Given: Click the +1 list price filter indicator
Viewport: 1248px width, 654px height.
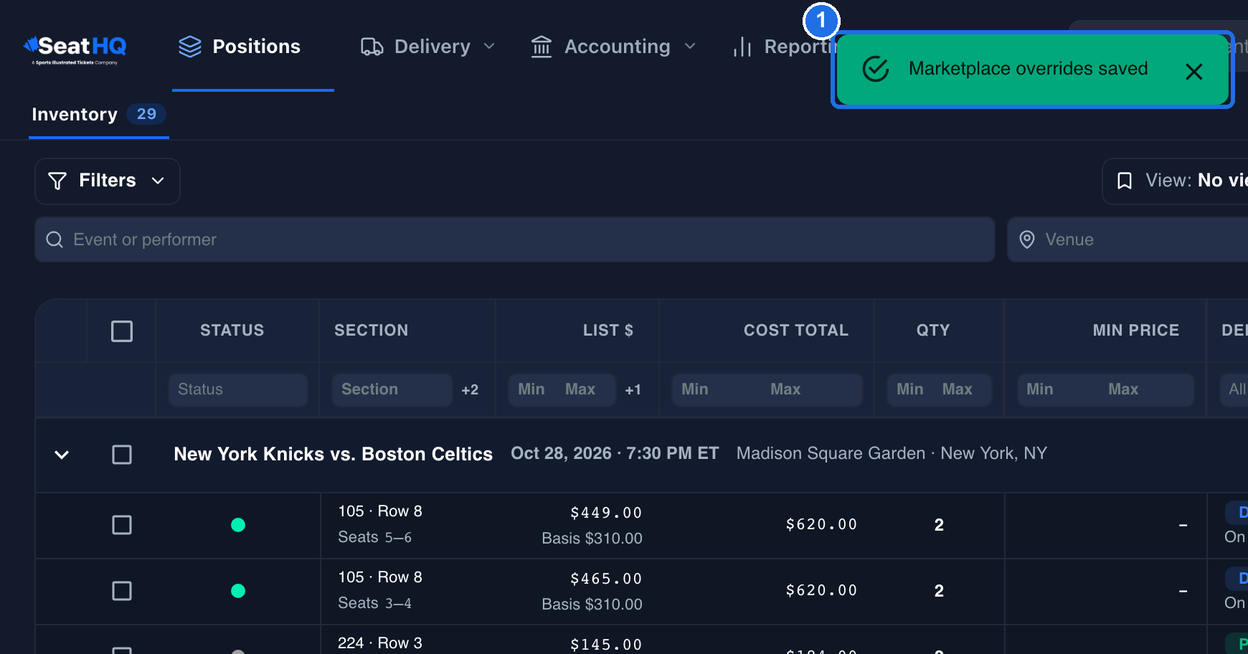Looking at the screenshot, I should [x=633, y=390].
